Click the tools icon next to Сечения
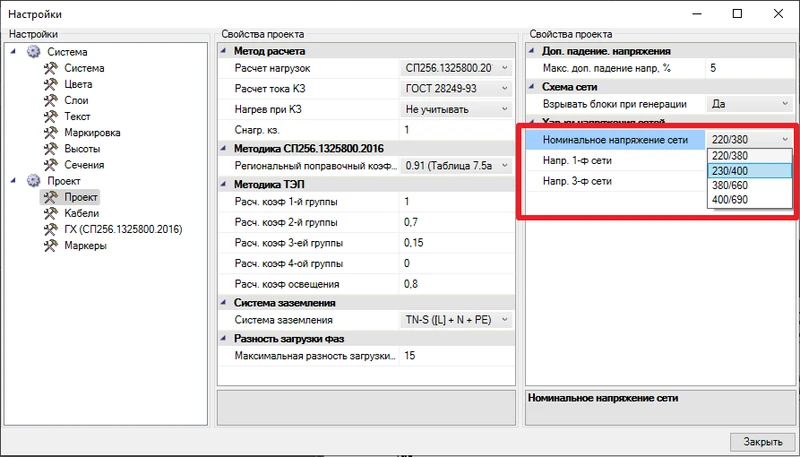800x457 pixels. click(51, 164)
